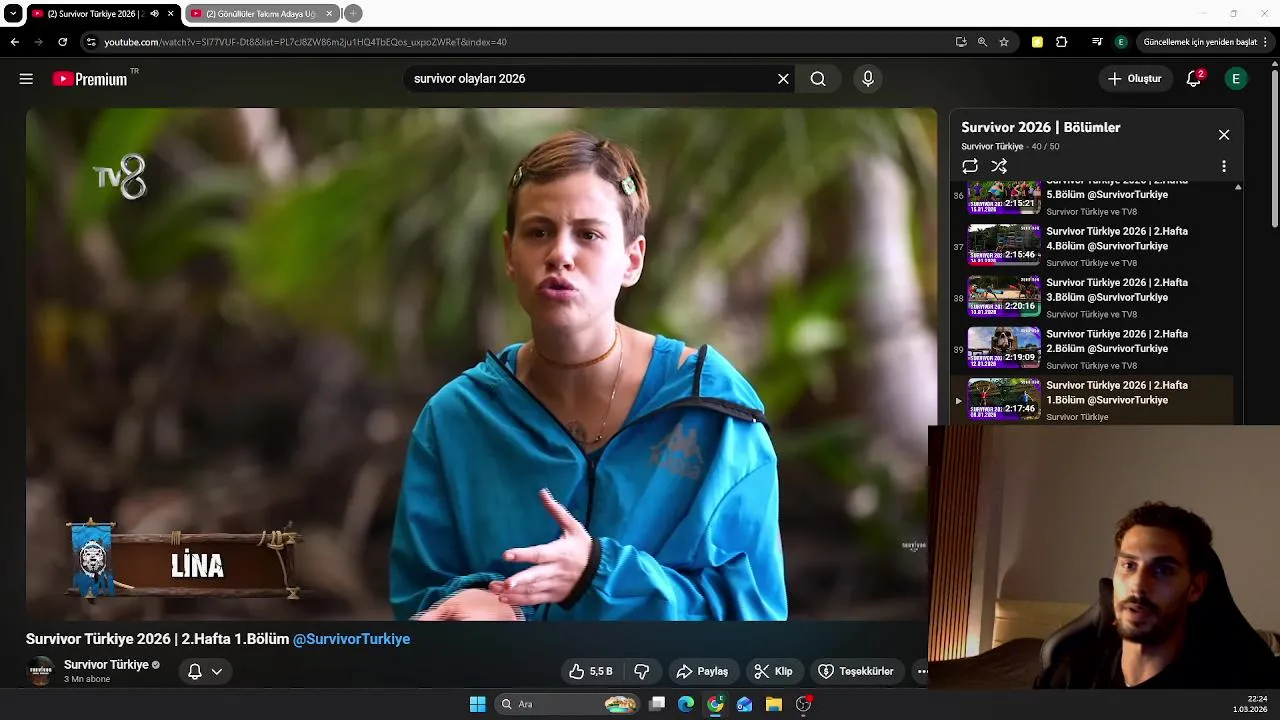Viewport: 1280px width, 720px height.
Task: Open @SurvivorTurkiye mention link in title
Action: click(x=351, y=639)
